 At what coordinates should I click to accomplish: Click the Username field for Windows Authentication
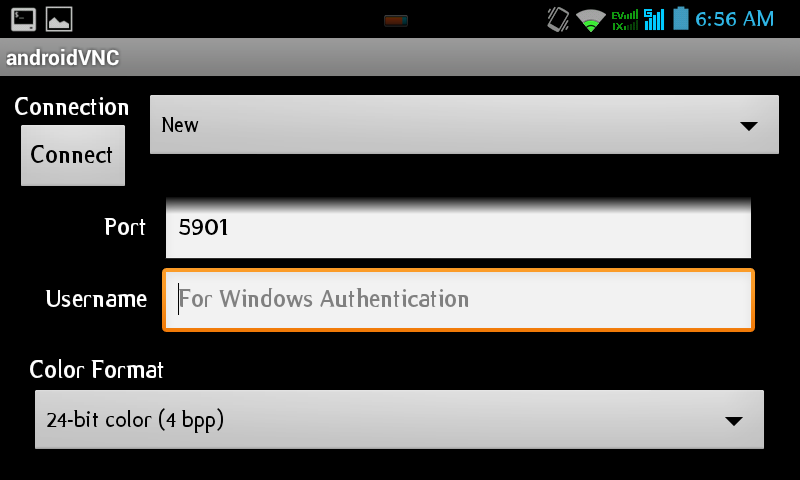(458, 300)
